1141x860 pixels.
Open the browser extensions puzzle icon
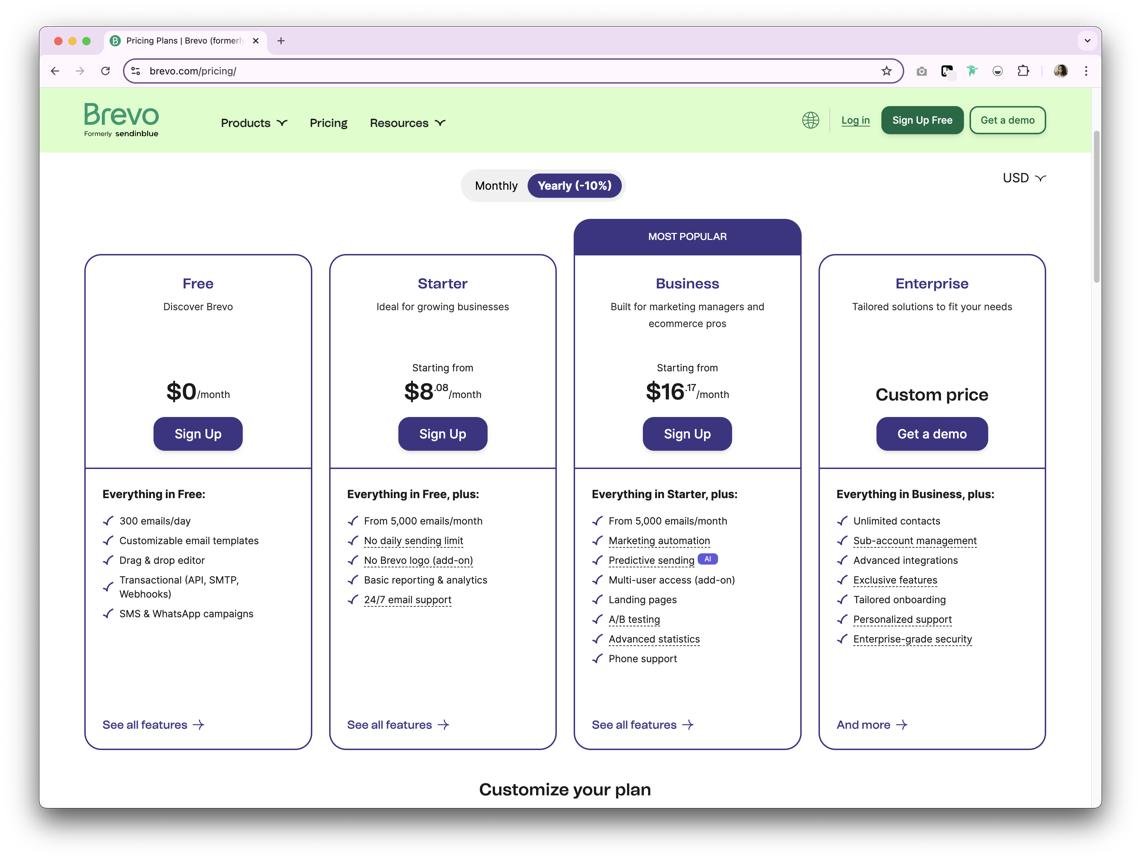click(1023, 71)
